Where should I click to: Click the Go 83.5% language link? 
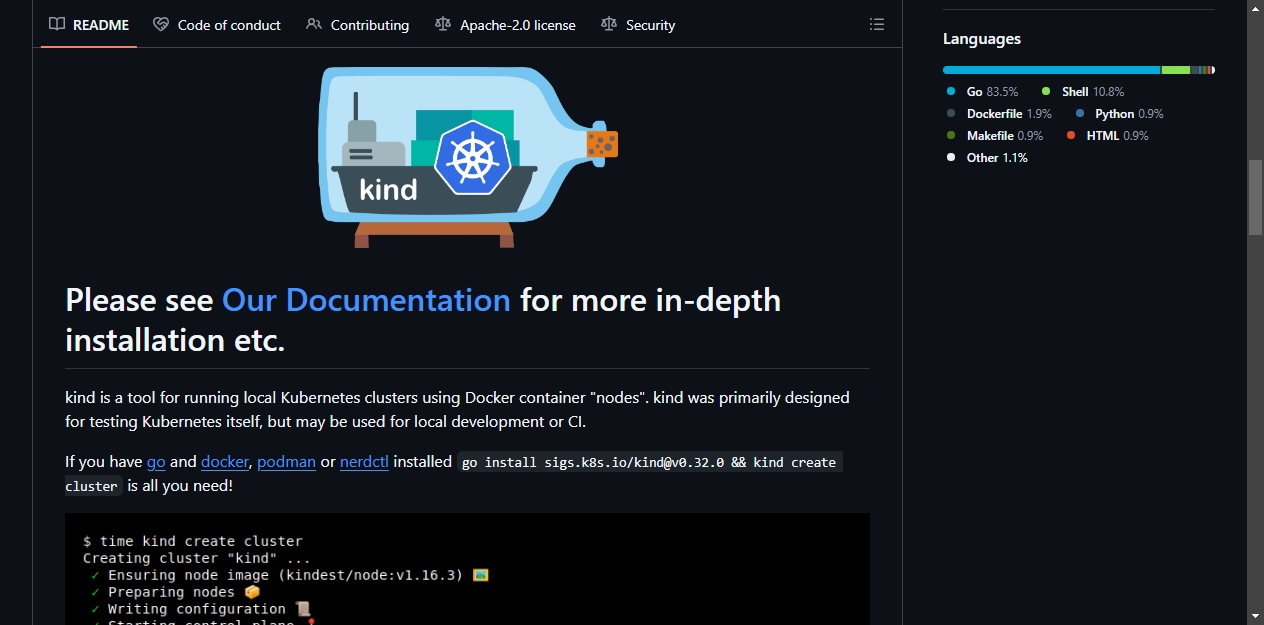[983, 92]
